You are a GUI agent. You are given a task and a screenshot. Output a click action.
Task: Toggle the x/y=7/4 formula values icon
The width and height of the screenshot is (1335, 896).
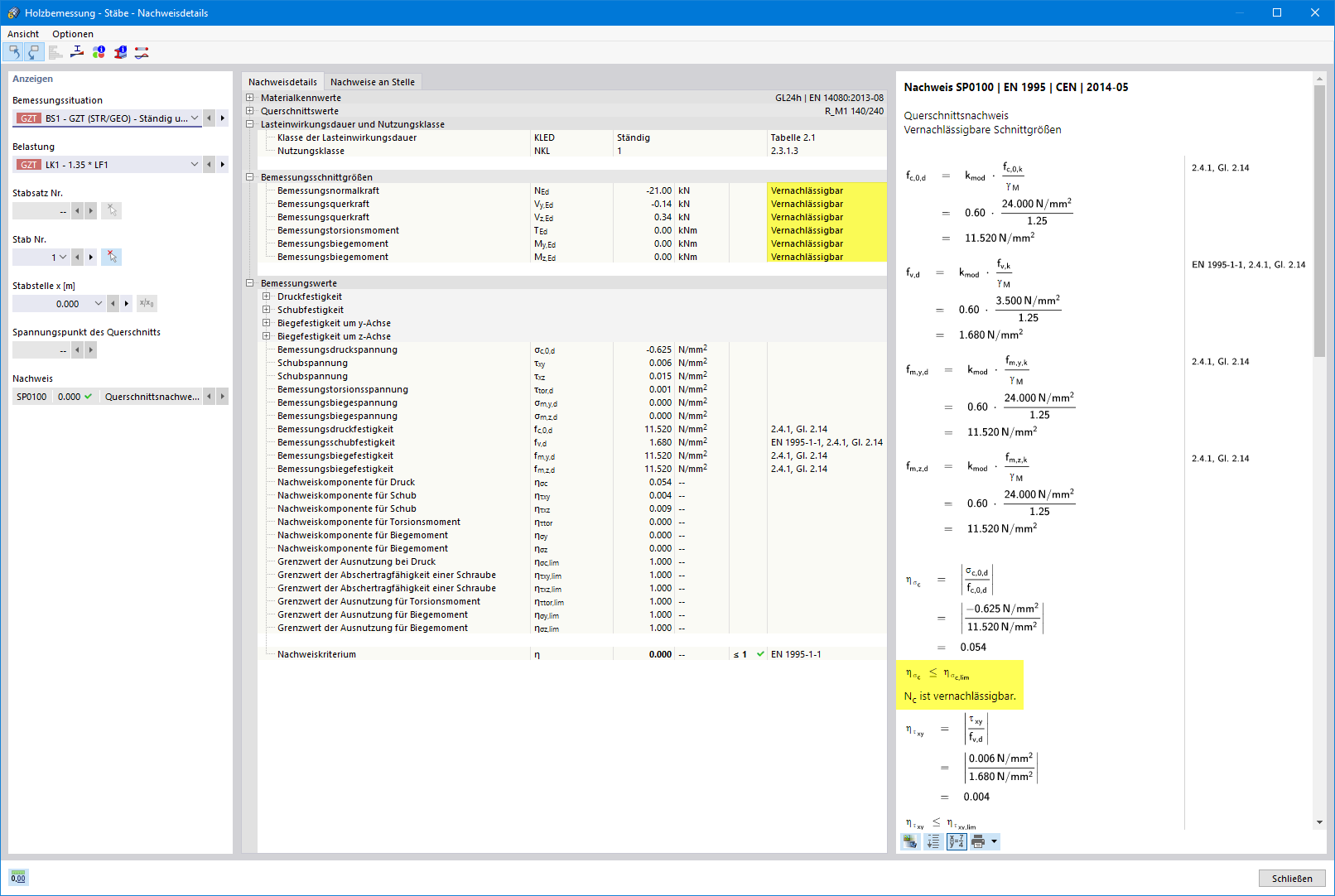click(957, 841)
